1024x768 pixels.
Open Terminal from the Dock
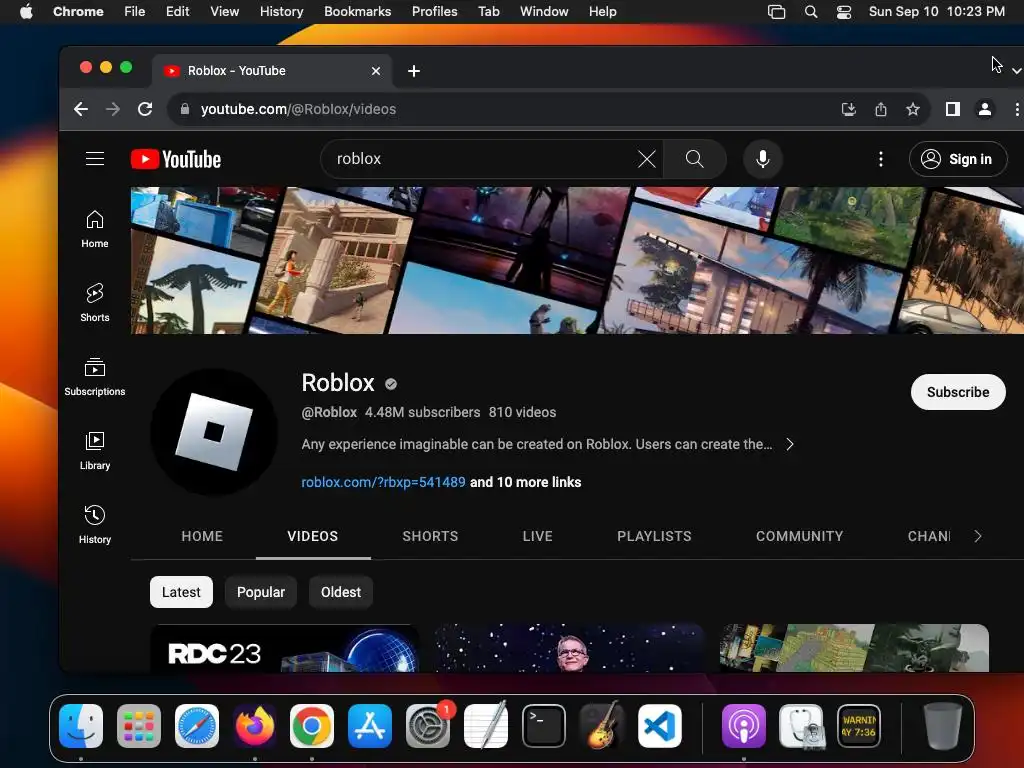coord(544,726)
